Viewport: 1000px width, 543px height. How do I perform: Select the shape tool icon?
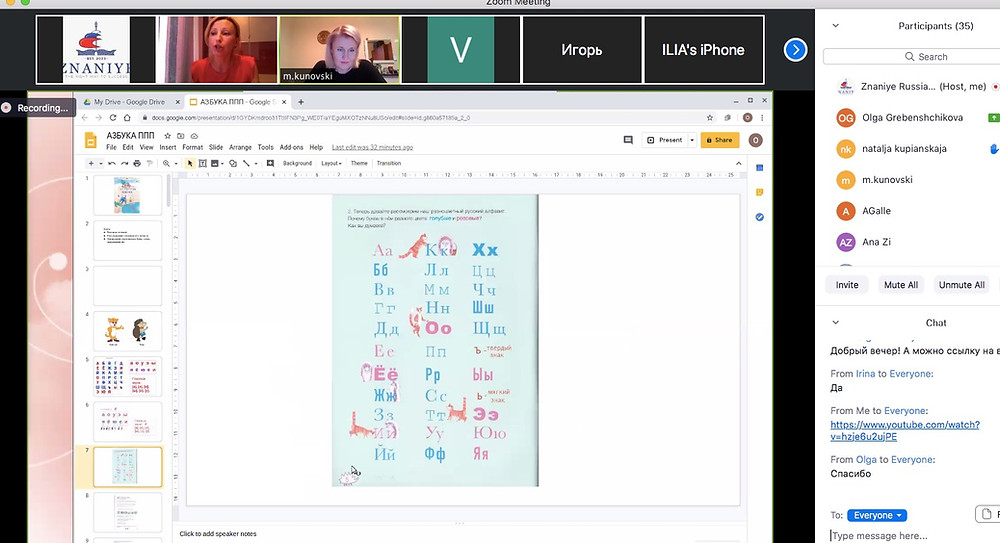(x=233, y=163)
